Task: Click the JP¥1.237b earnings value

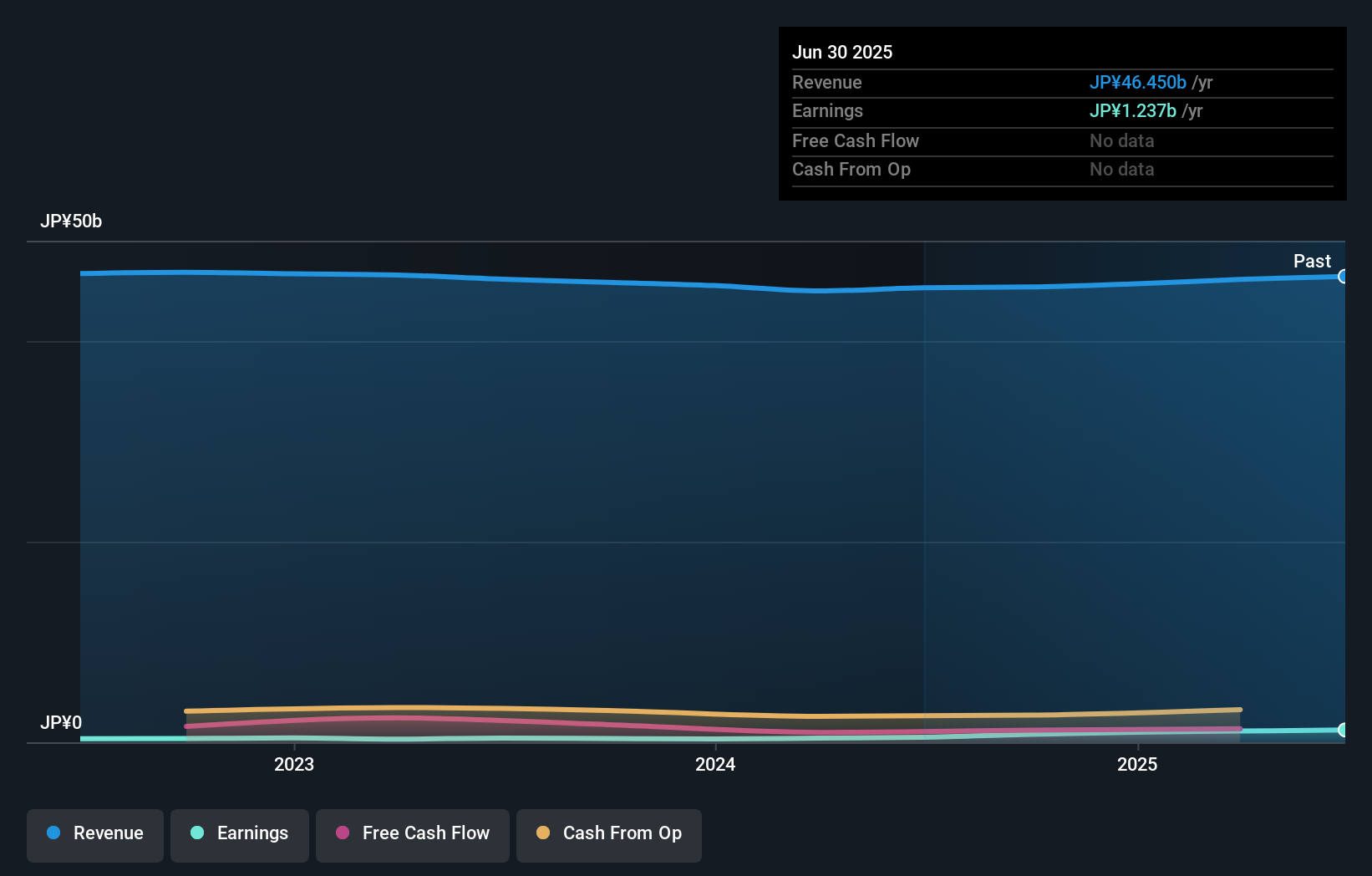Action: coord(1133,111)
